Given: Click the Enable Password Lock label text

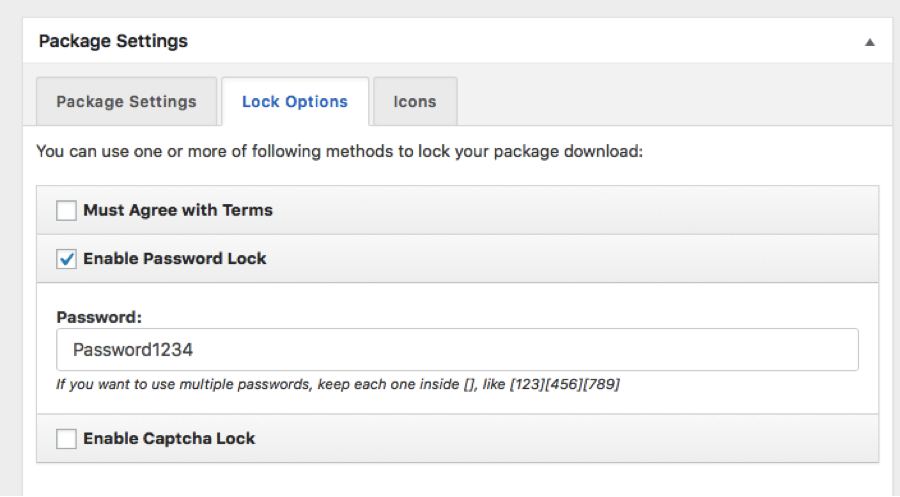Looking at the screenshot, I should 175,258.
